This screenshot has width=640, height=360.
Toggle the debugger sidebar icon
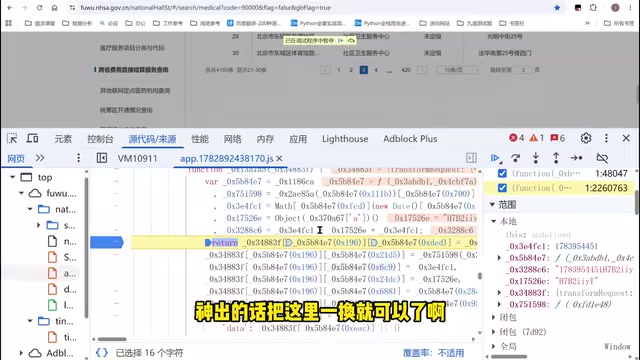point(471,158)
